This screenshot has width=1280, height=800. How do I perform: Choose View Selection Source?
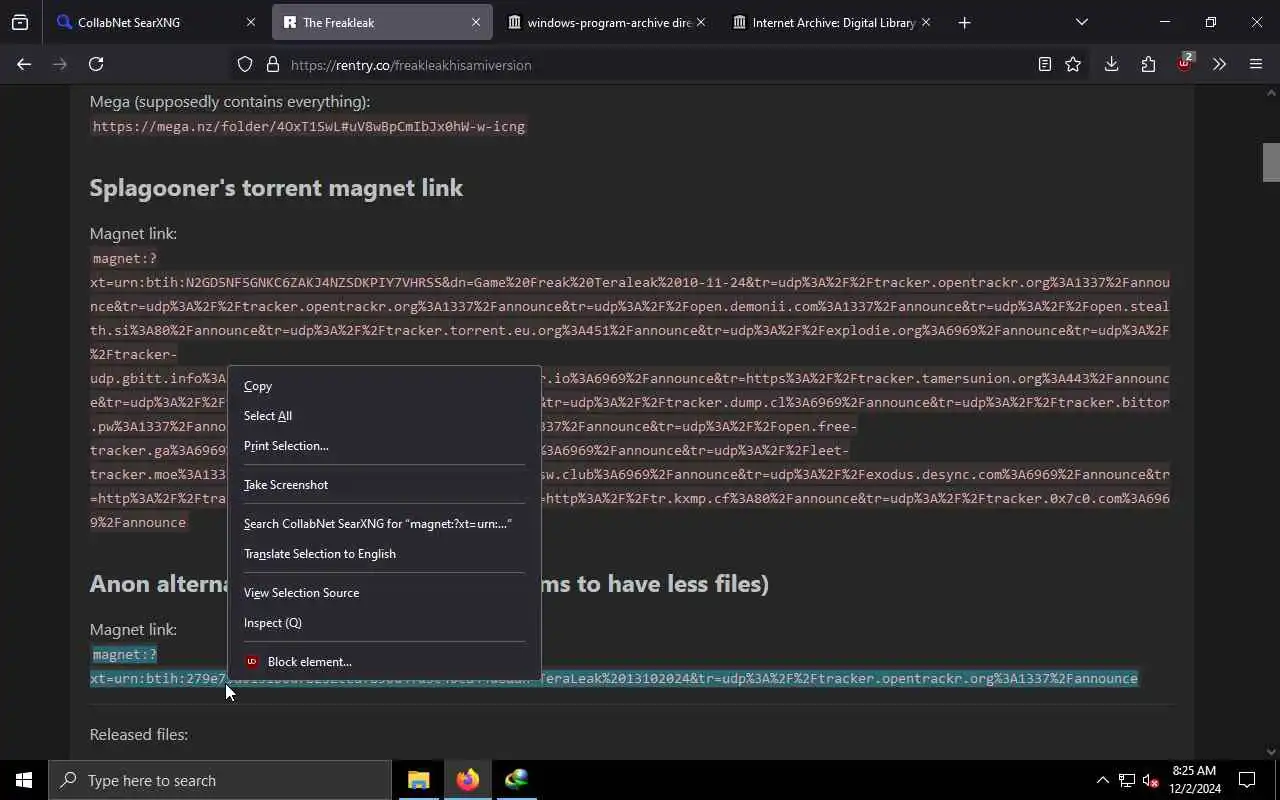[x=384, y=593]
